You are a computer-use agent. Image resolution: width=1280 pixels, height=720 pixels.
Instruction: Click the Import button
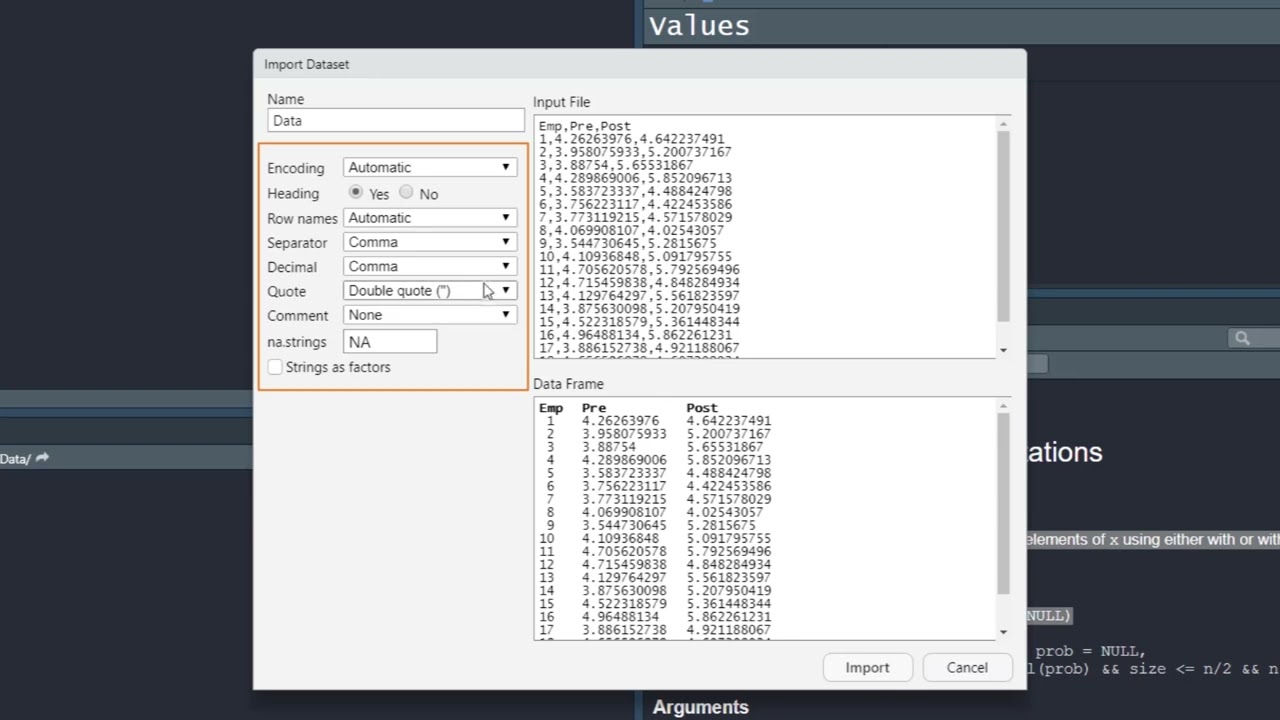867,667
